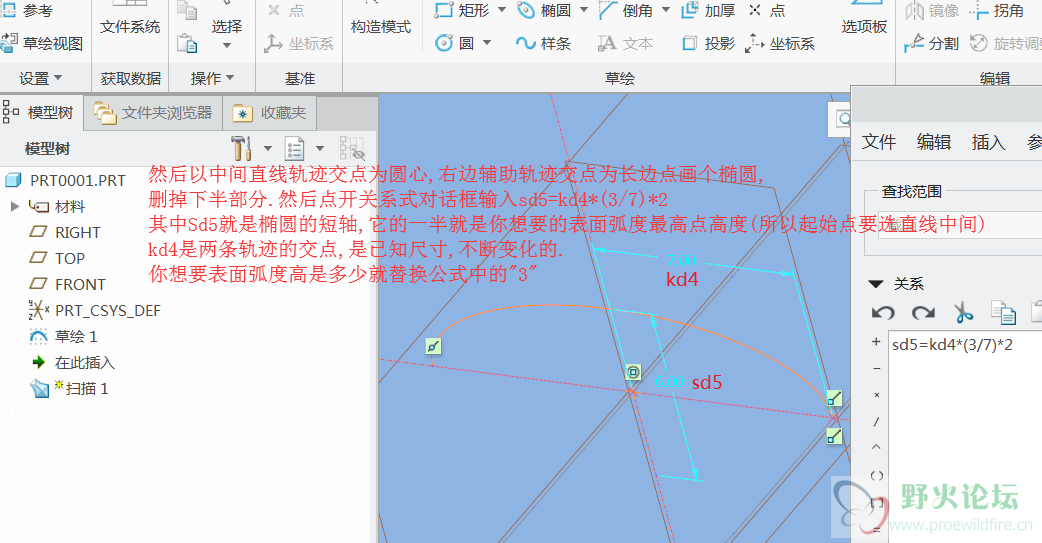This screenshot has height=543, width=1042.
Task: Open Chamfer tool dropdown arrow
Action: click(666, 10)
